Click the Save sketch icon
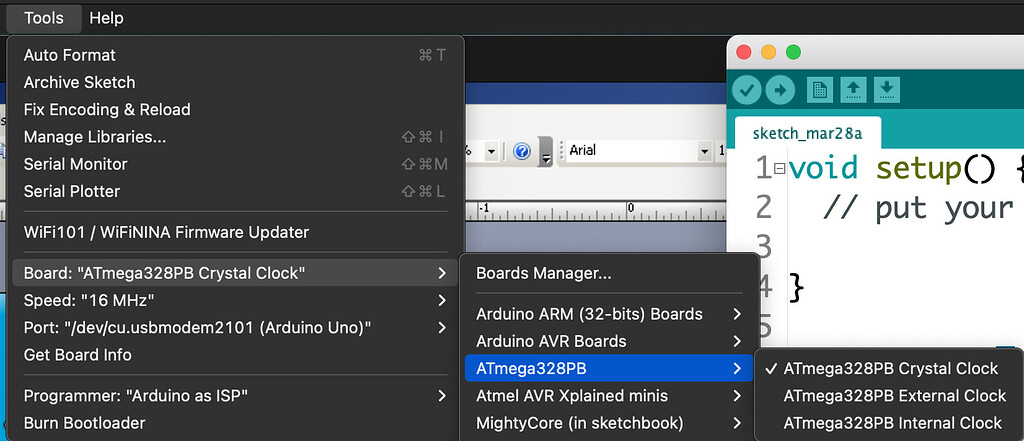This screenshot has height=441, width=1024. pyautogui.click(x=886, y=90)
